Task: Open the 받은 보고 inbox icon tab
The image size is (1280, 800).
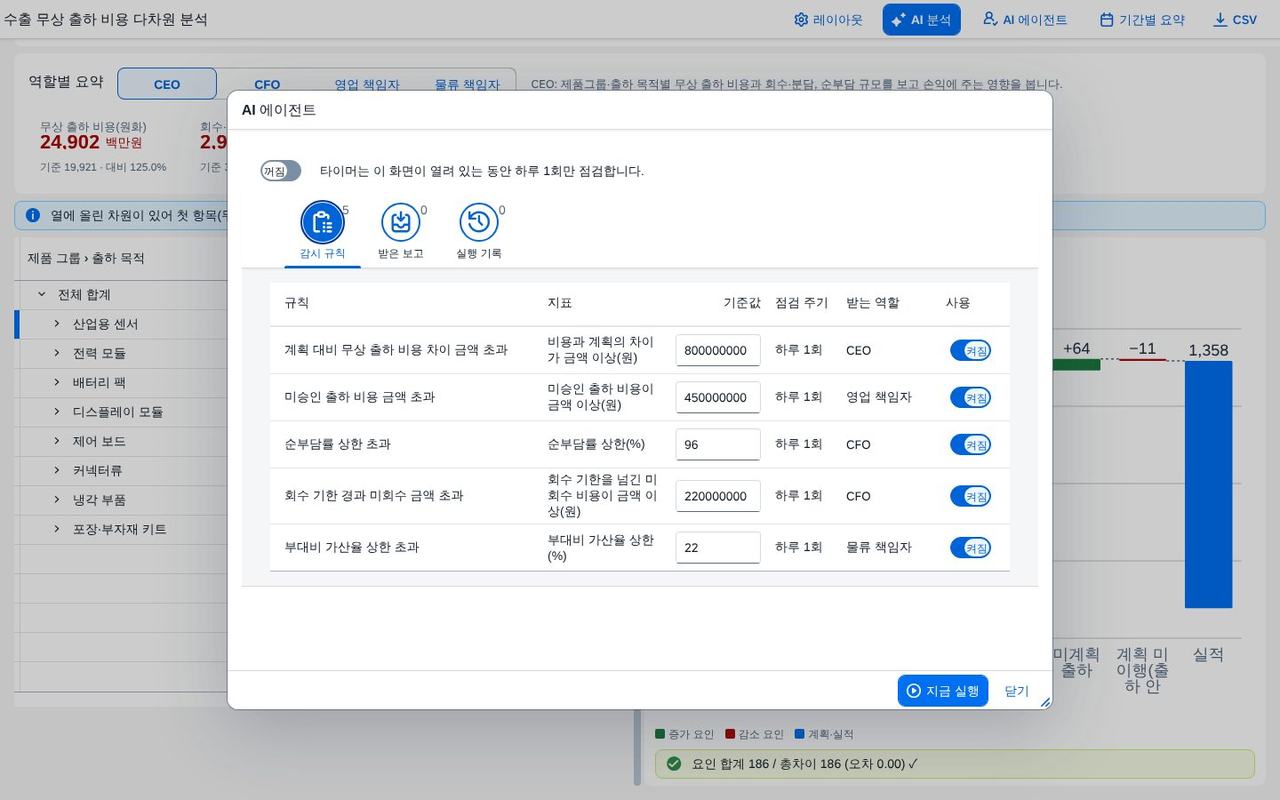Action: (400, 222)
